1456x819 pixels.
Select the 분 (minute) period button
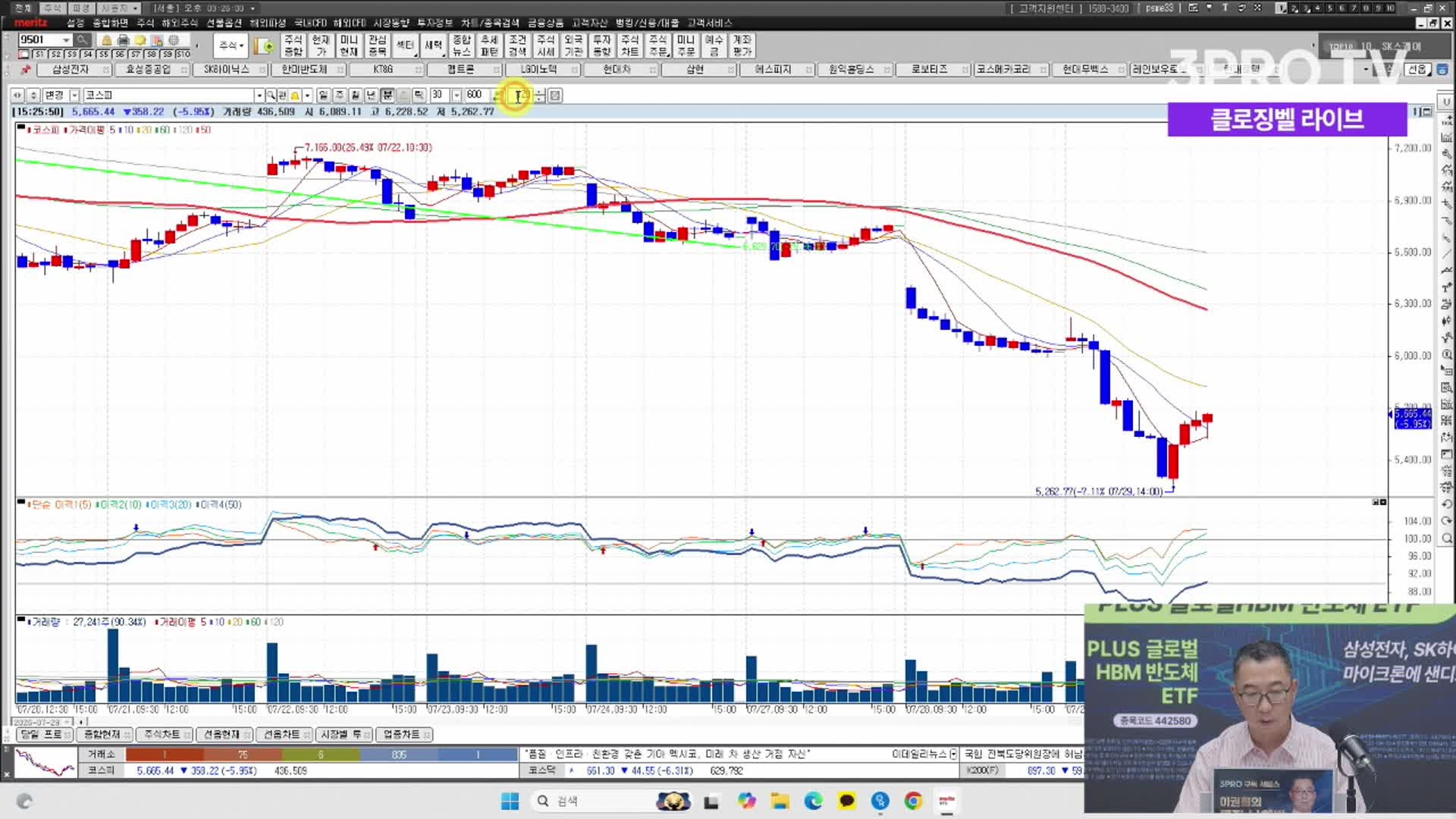(387, 96)
